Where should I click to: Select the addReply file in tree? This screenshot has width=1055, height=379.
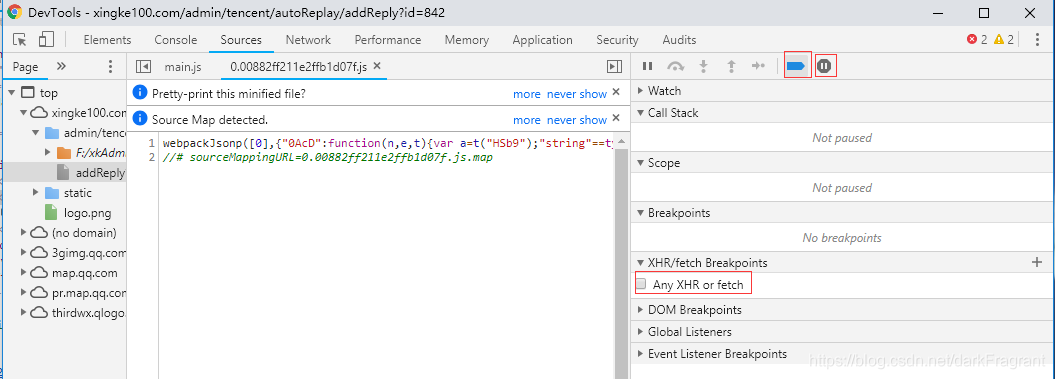100,172
